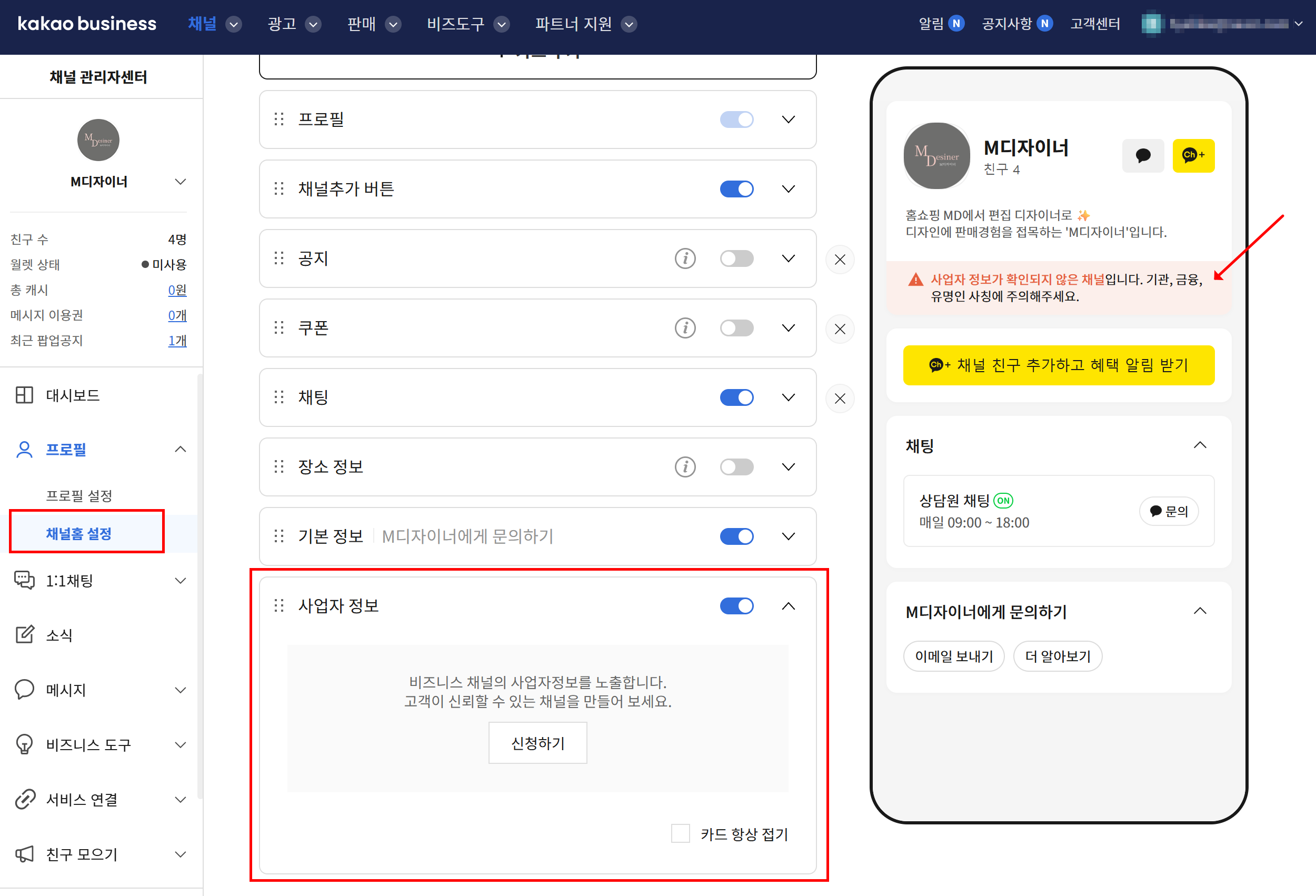The height and width of the screenshot is (896, 1316).
Task: Click the chat bubble icon in preview
Action: (1142, 155)
